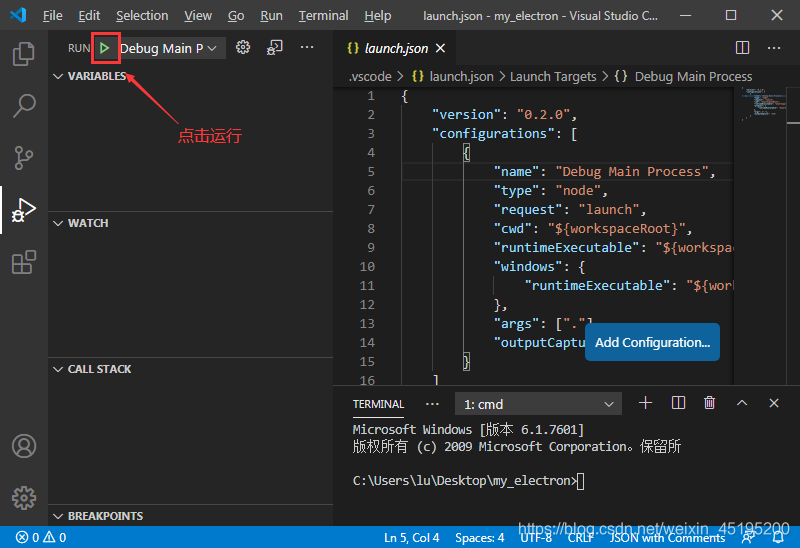Click the .vscode breadcrumb
This screenshot has width=800, height=548.
click(370, 77)
